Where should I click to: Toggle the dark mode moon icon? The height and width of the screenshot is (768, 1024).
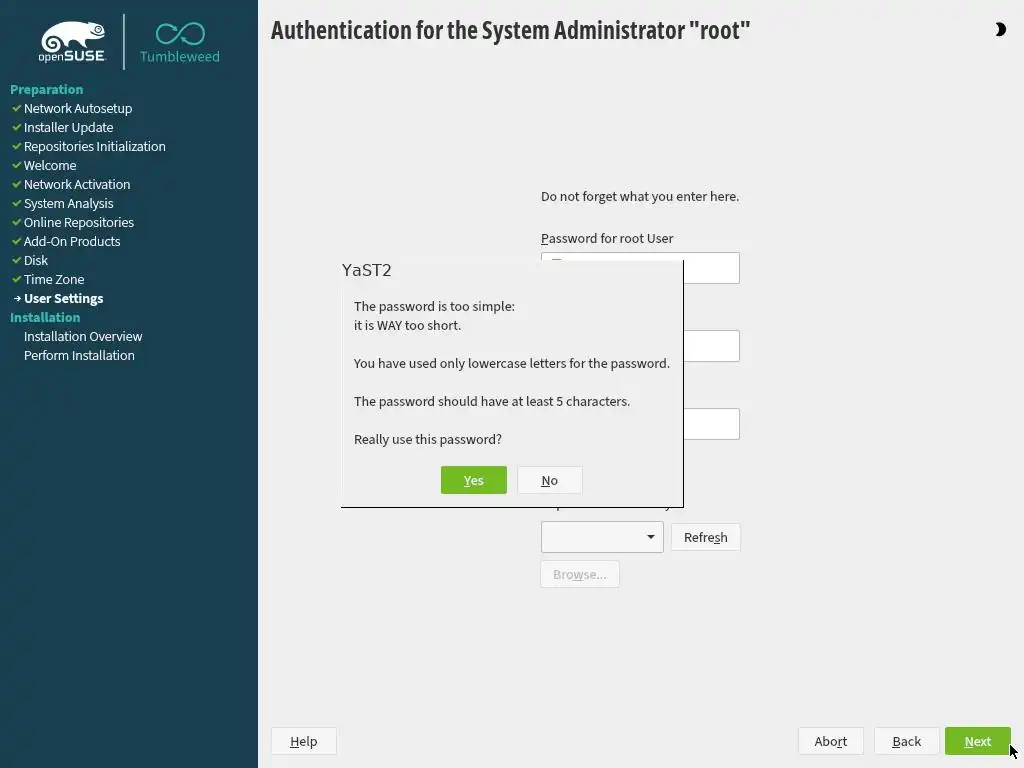(999, 30)
